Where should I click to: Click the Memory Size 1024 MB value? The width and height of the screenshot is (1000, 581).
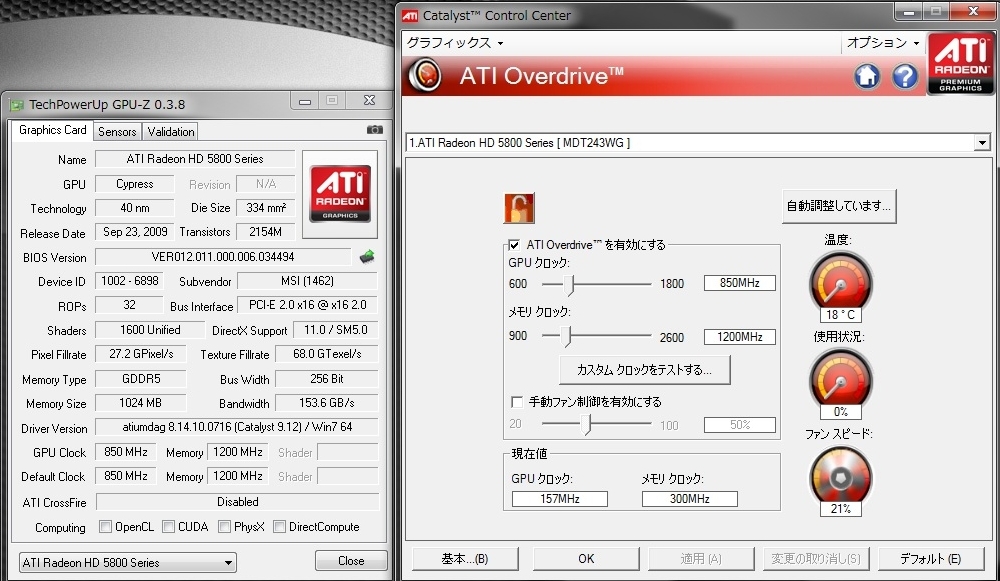pos(141,403)
